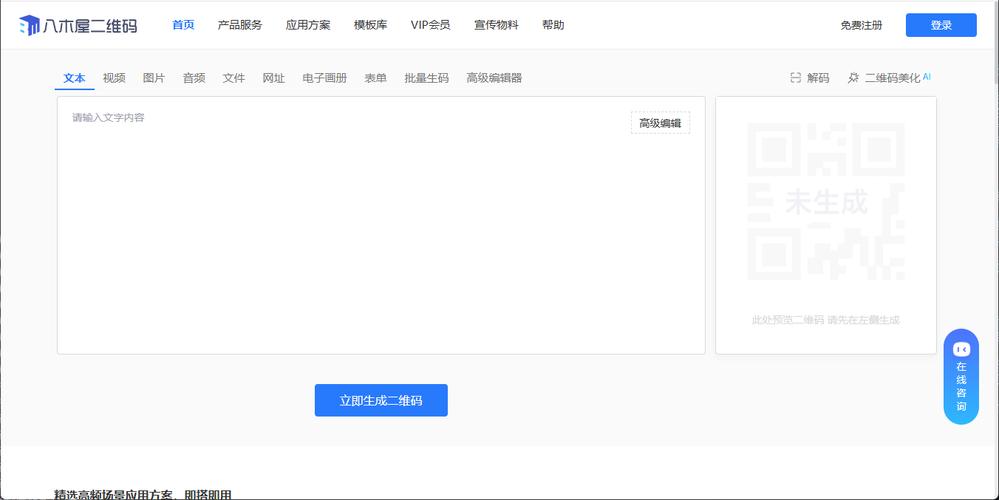Select the 文本 tab
This screenshot has height=500, width=999.
(75, 78)
